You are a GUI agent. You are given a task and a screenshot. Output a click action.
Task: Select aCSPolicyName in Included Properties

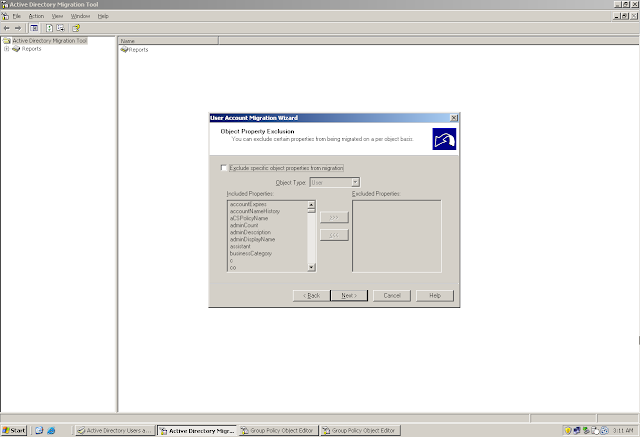point(249,218)
